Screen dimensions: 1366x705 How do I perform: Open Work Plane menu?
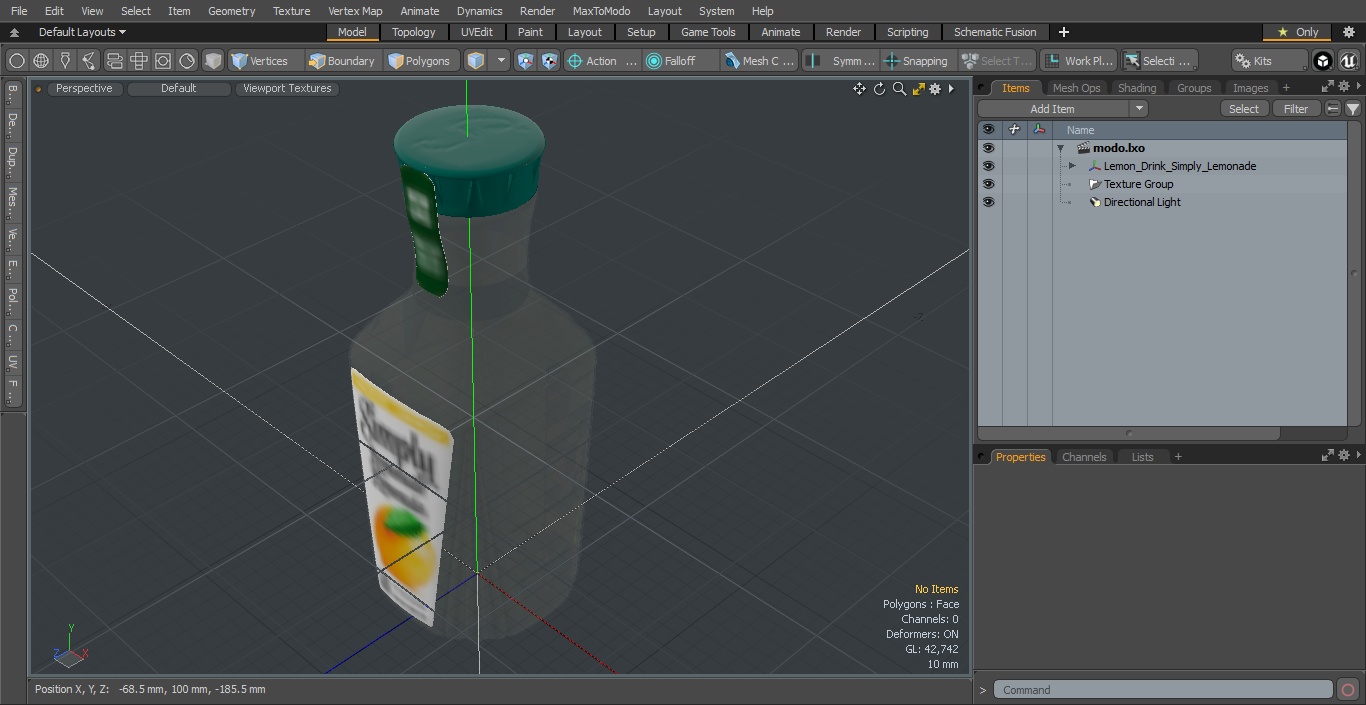(x=1078, y=61)
